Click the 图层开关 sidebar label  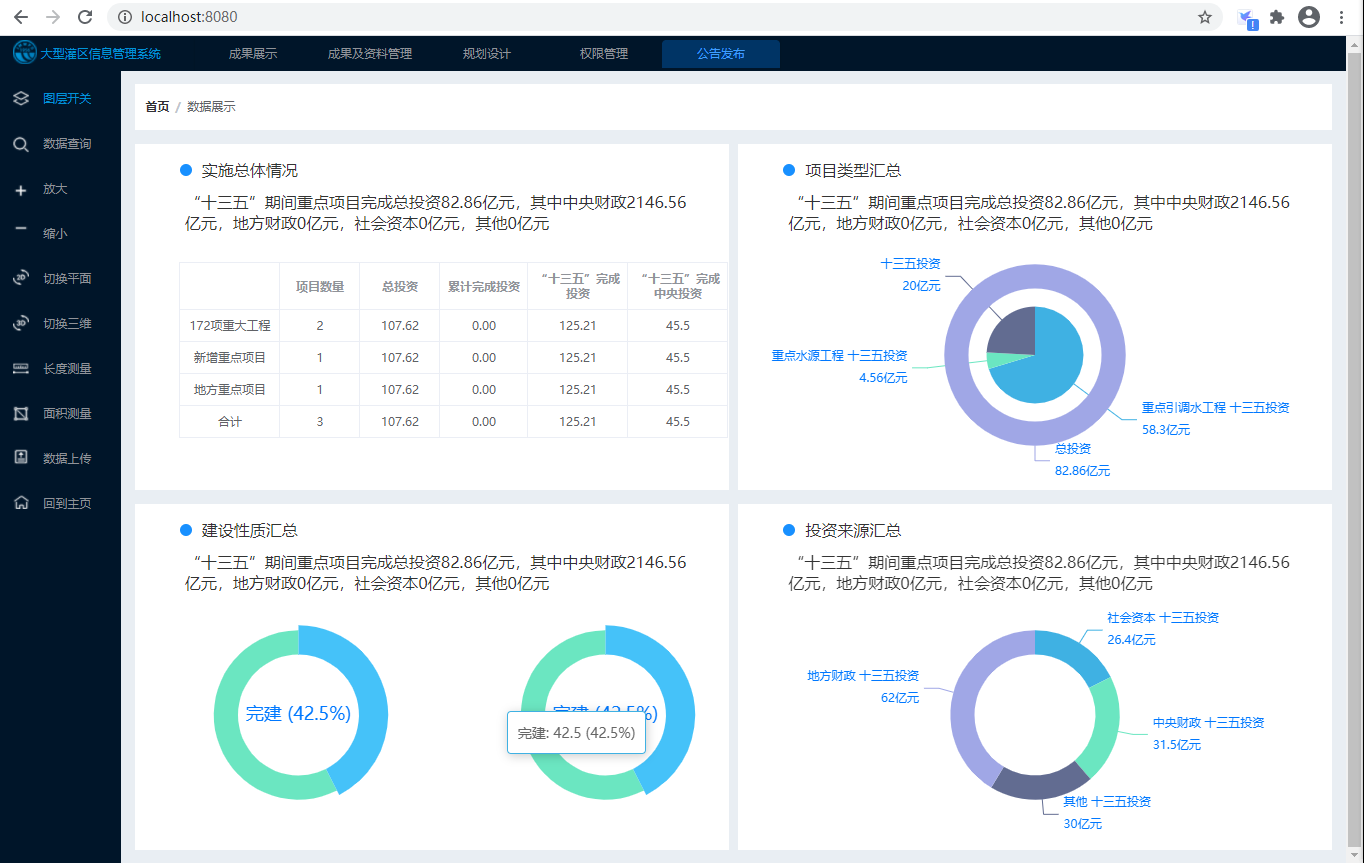(x=67, y=99)
